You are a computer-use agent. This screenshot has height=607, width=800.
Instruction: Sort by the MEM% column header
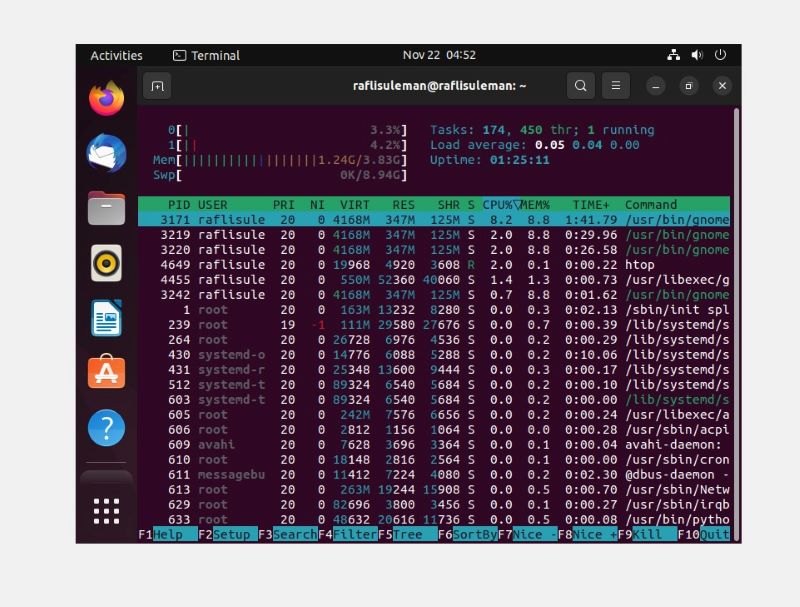click(535, 205)
